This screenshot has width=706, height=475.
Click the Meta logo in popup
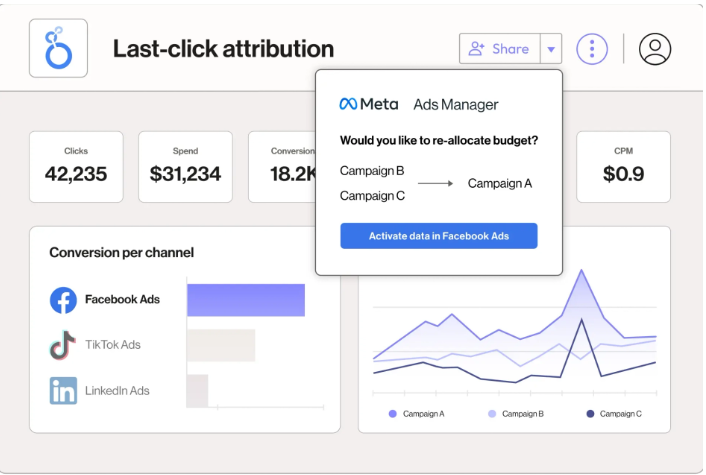(369, 104)
